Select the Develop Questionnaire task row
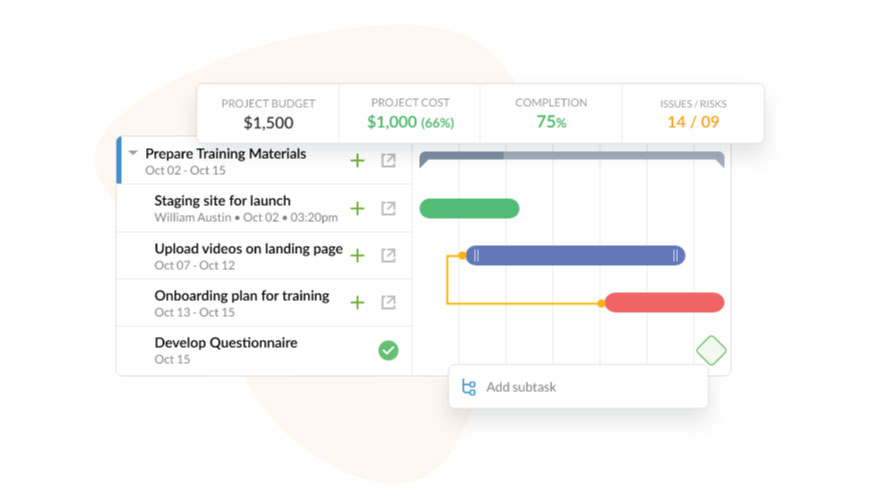This screenshot has height=500, width=890. pyautogui.click(x=226, y=350)
